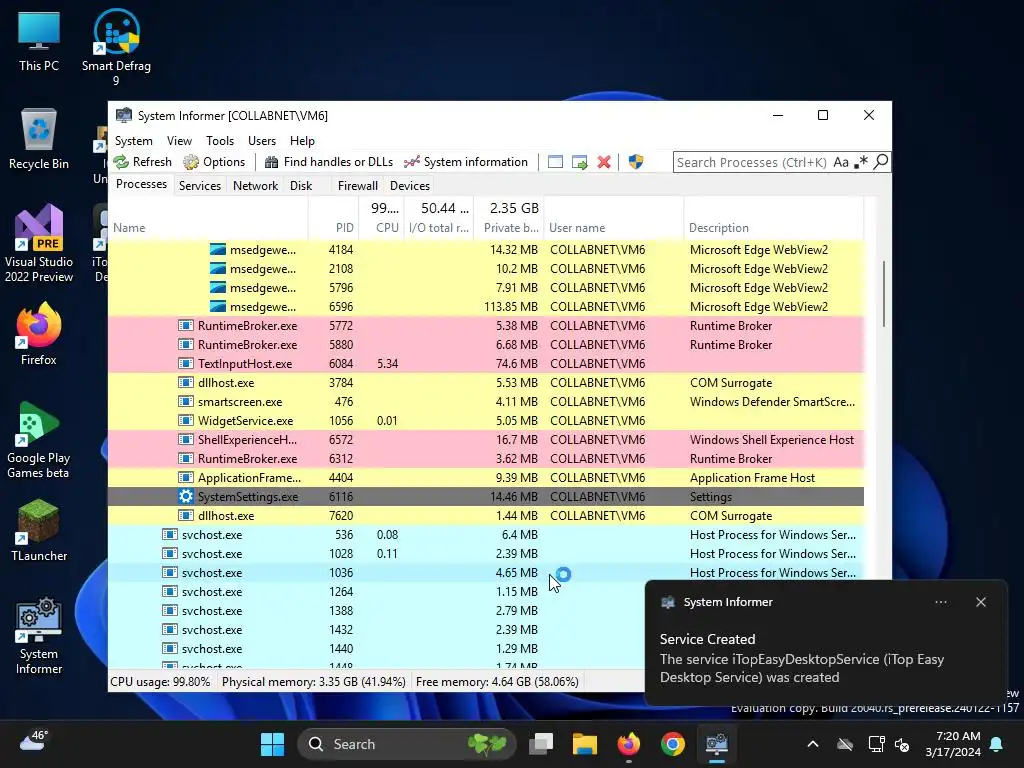The height and width of the screenshot is (768, 1024).
Task: Click the process list vertical scrollbar
Action: (884, 294)
